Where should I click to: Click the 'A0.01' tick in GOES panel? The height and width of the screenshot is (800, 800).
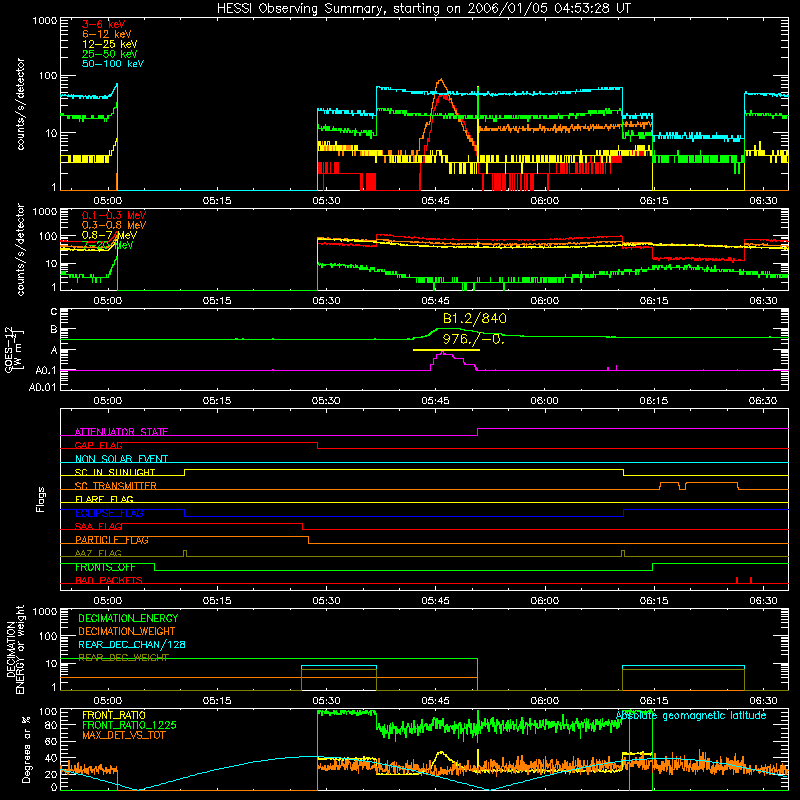click(42, 387)
